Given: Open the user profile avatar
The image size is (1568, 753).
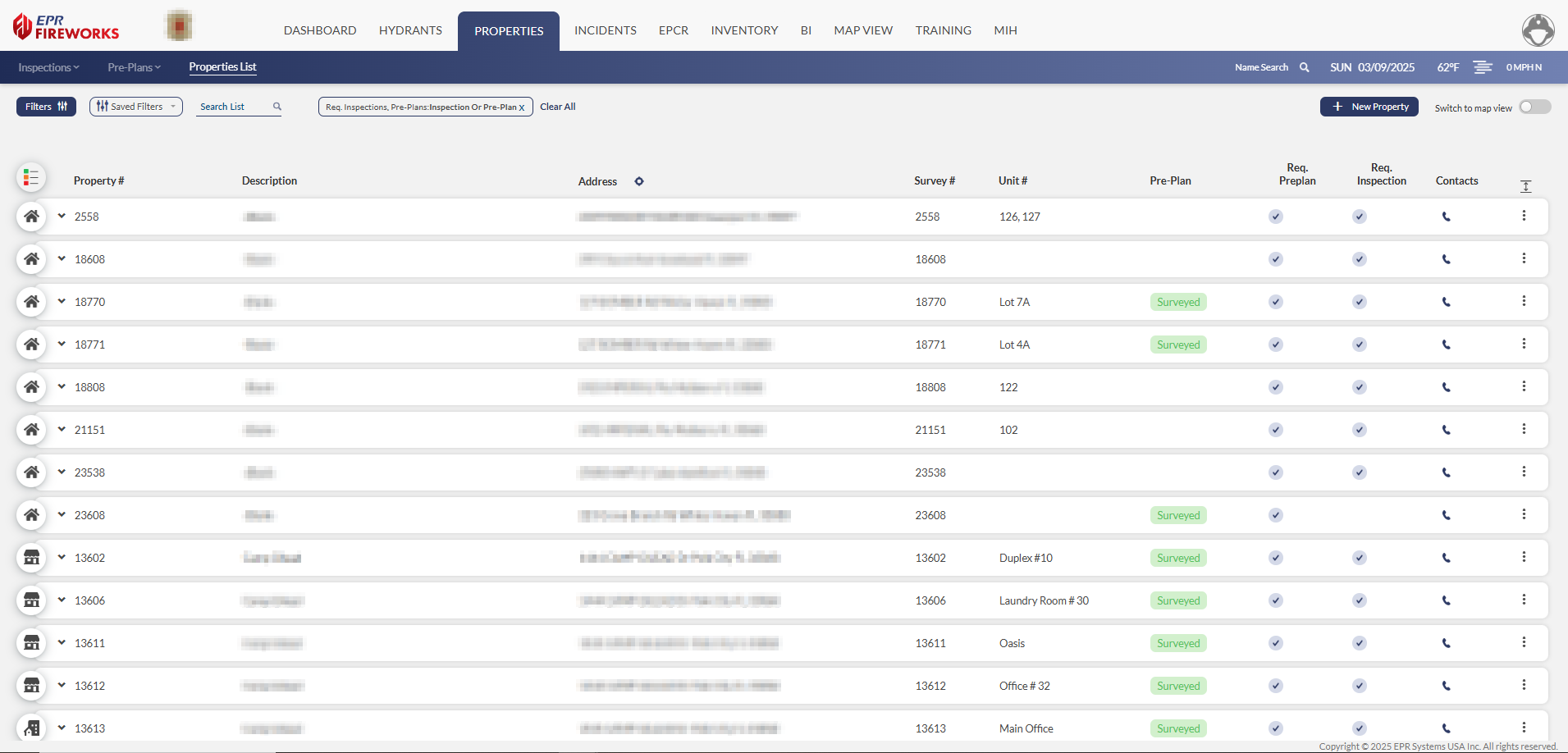Looking at the screenshot, I should 1538,30.
